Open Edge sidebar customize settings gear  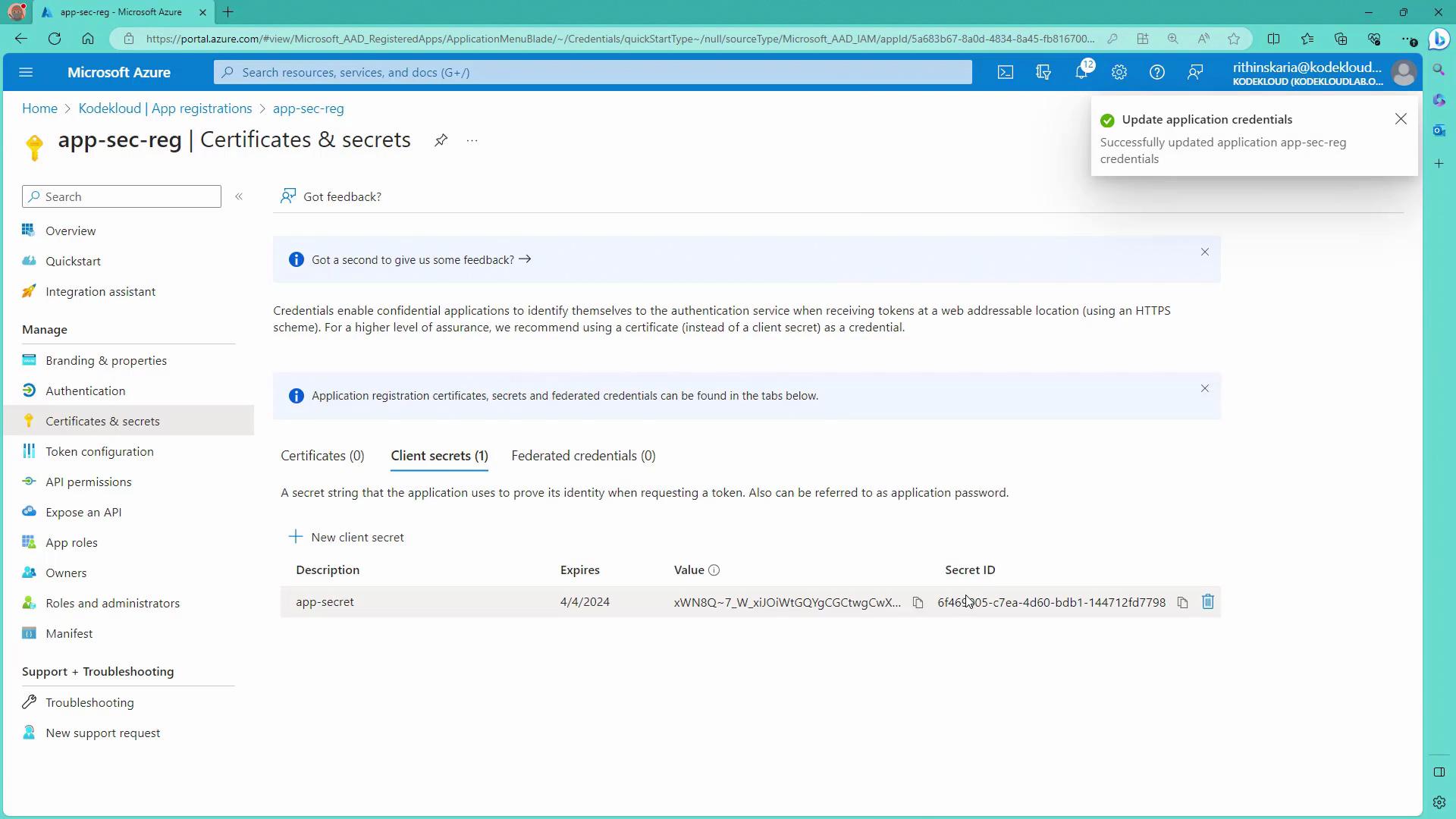point(1439,802)
